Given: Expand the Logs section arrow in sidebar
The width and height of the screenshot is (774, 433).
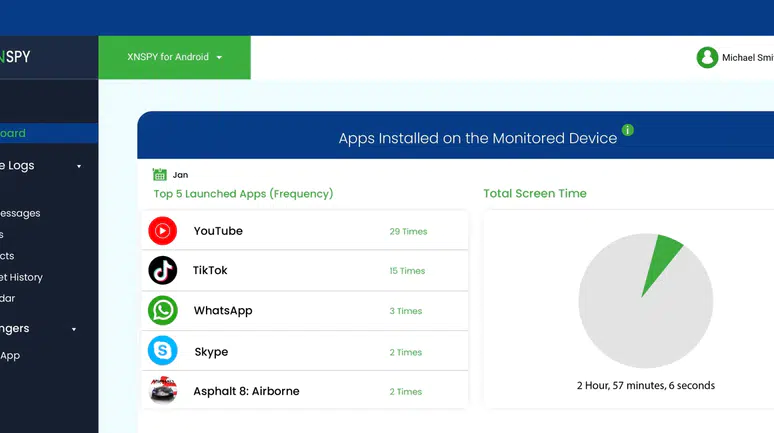Looking at the screenshot, I should (79, 166).
